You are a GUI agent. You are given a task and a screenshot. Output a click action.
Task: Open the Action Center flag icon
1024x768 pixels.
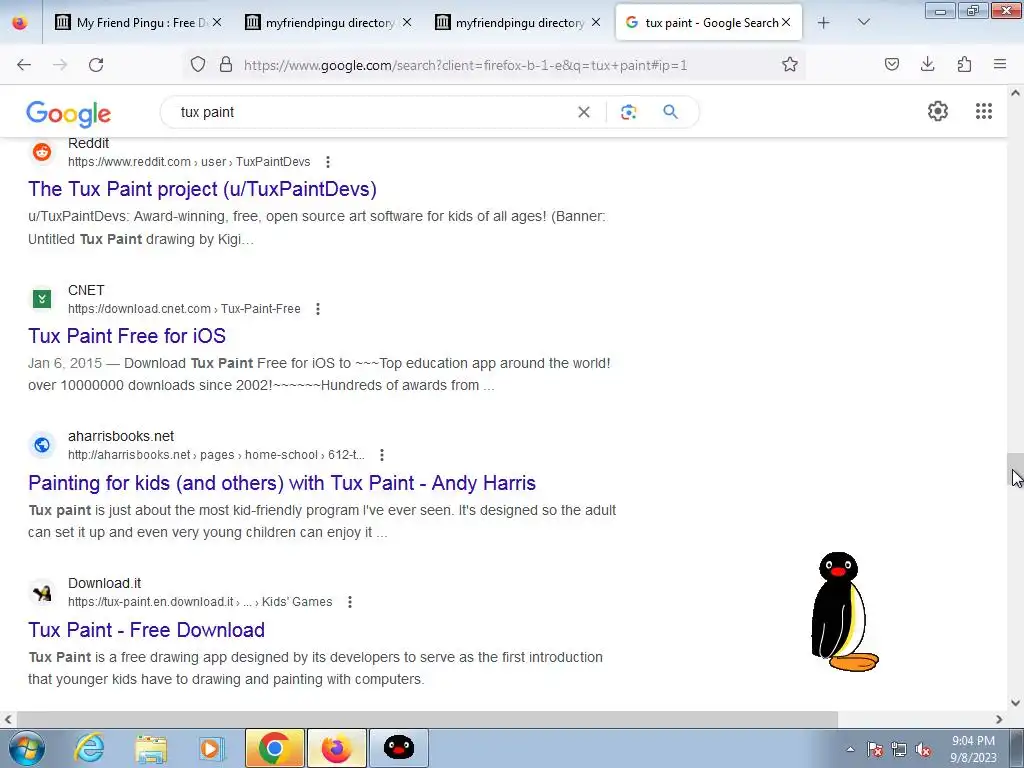click(875, 750)
